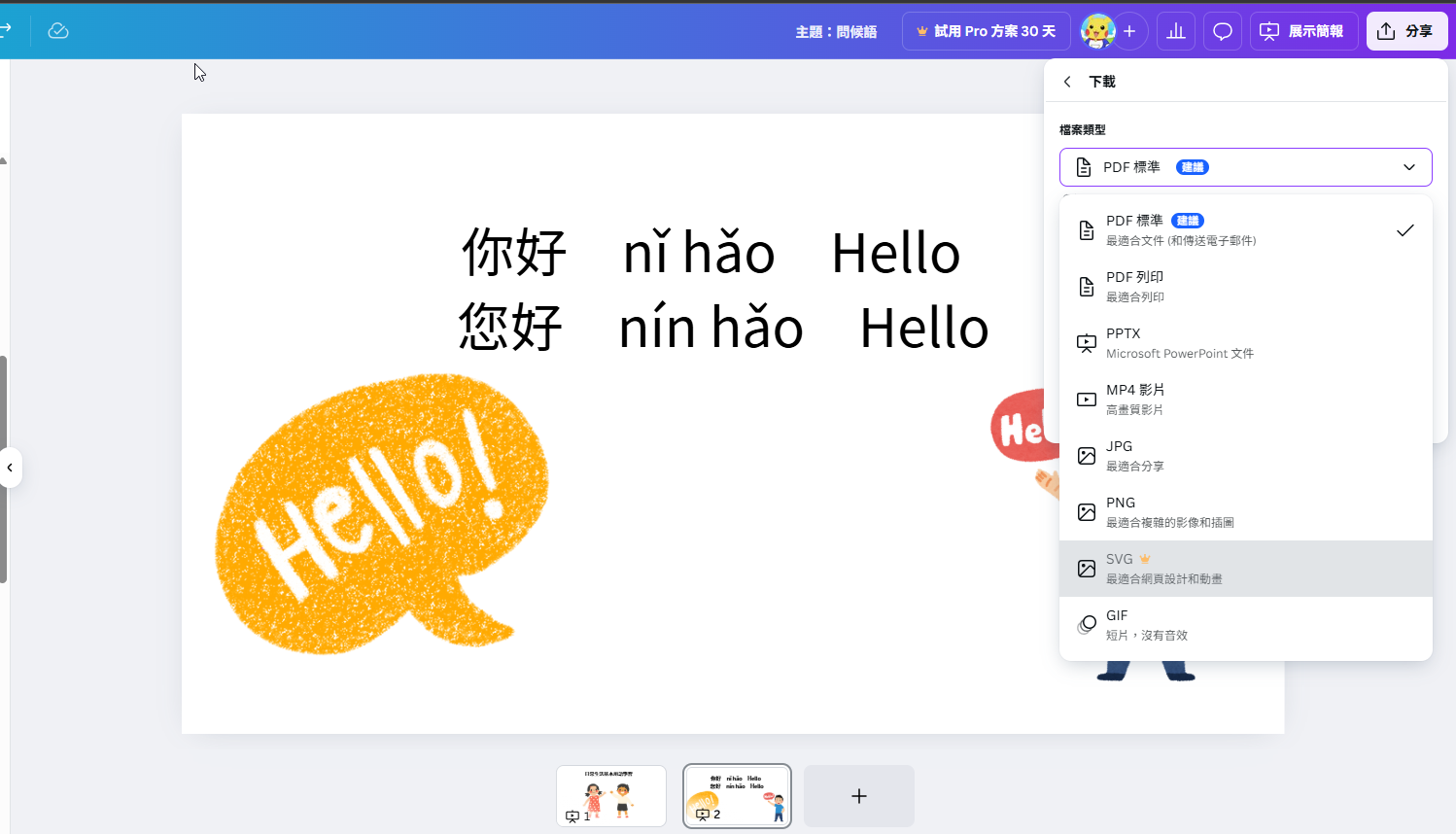Collapse the 檔案類型 dropdown with its chevron
This screenshot has height=834, width=1456.
click(1409, 166)
